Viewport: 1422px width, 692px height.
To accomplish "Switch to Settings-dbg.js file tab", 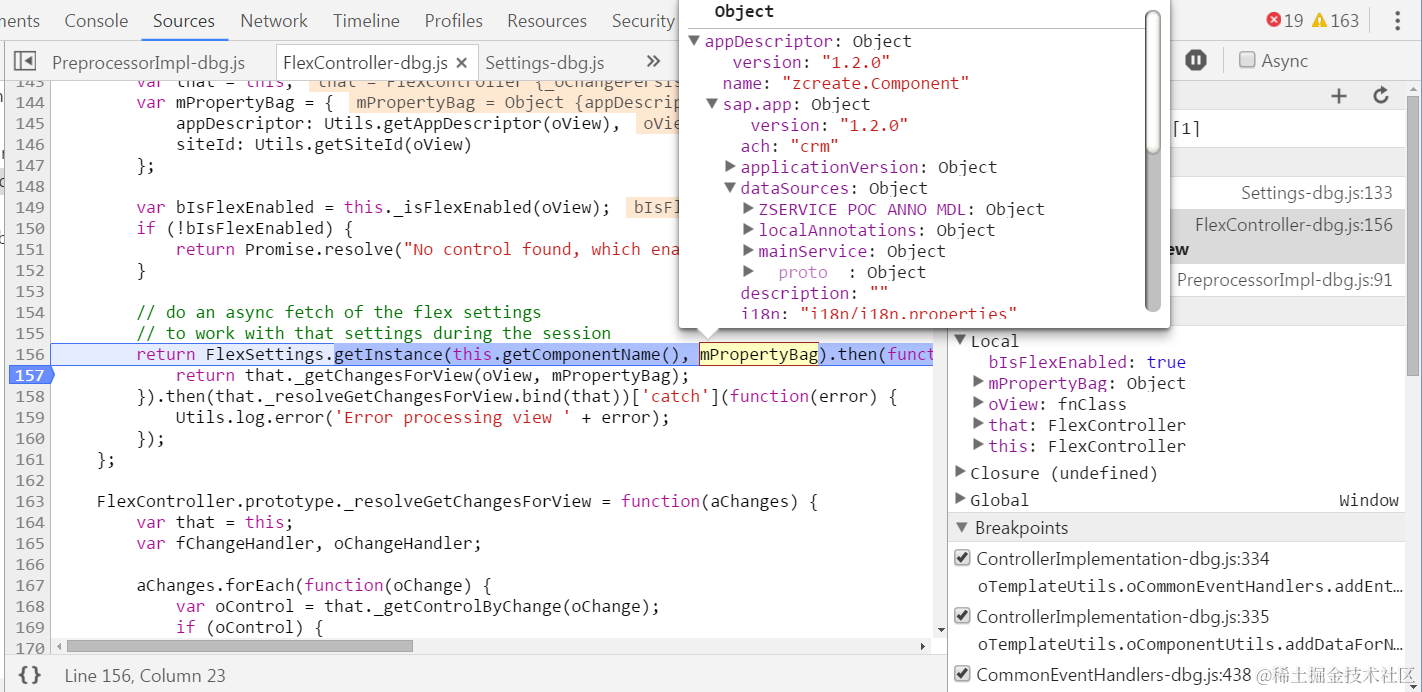I will 545,63.
